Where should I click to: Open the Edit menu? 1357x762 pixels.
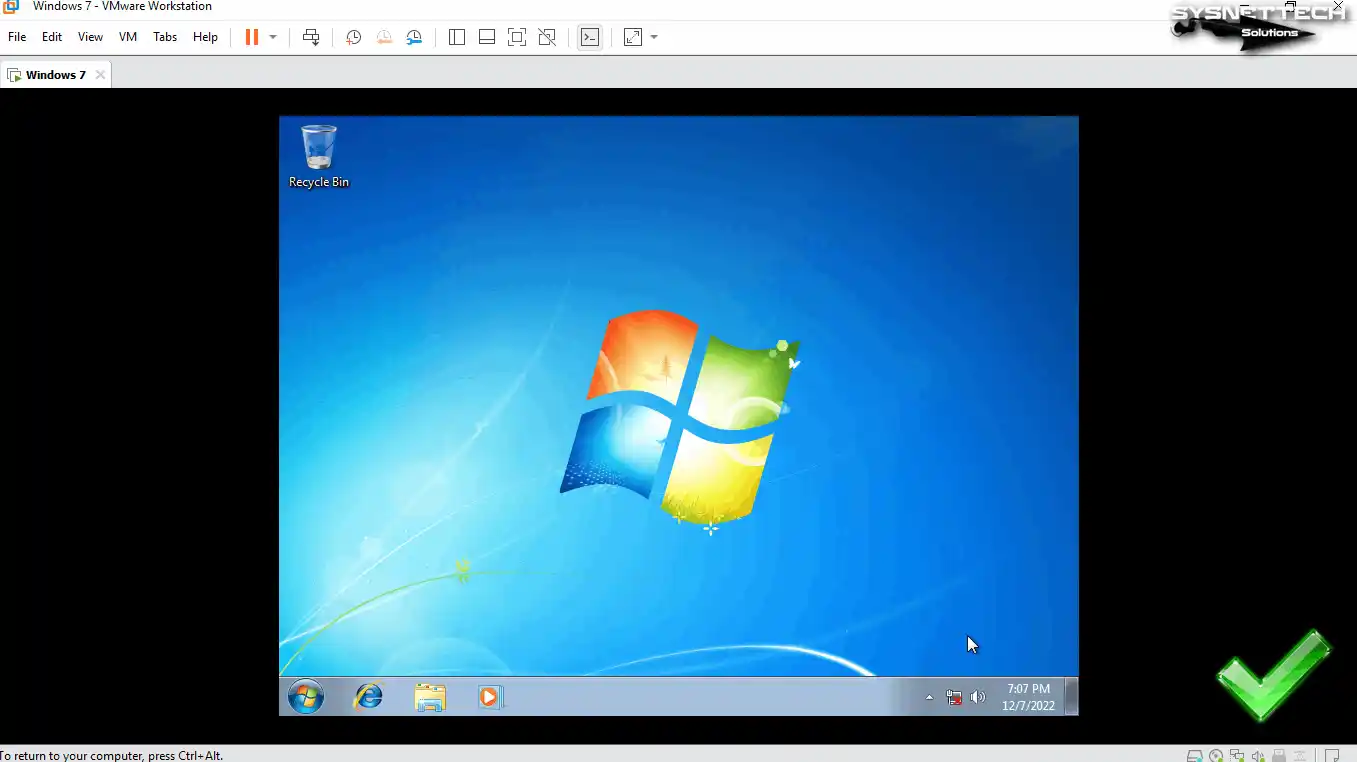52,37
